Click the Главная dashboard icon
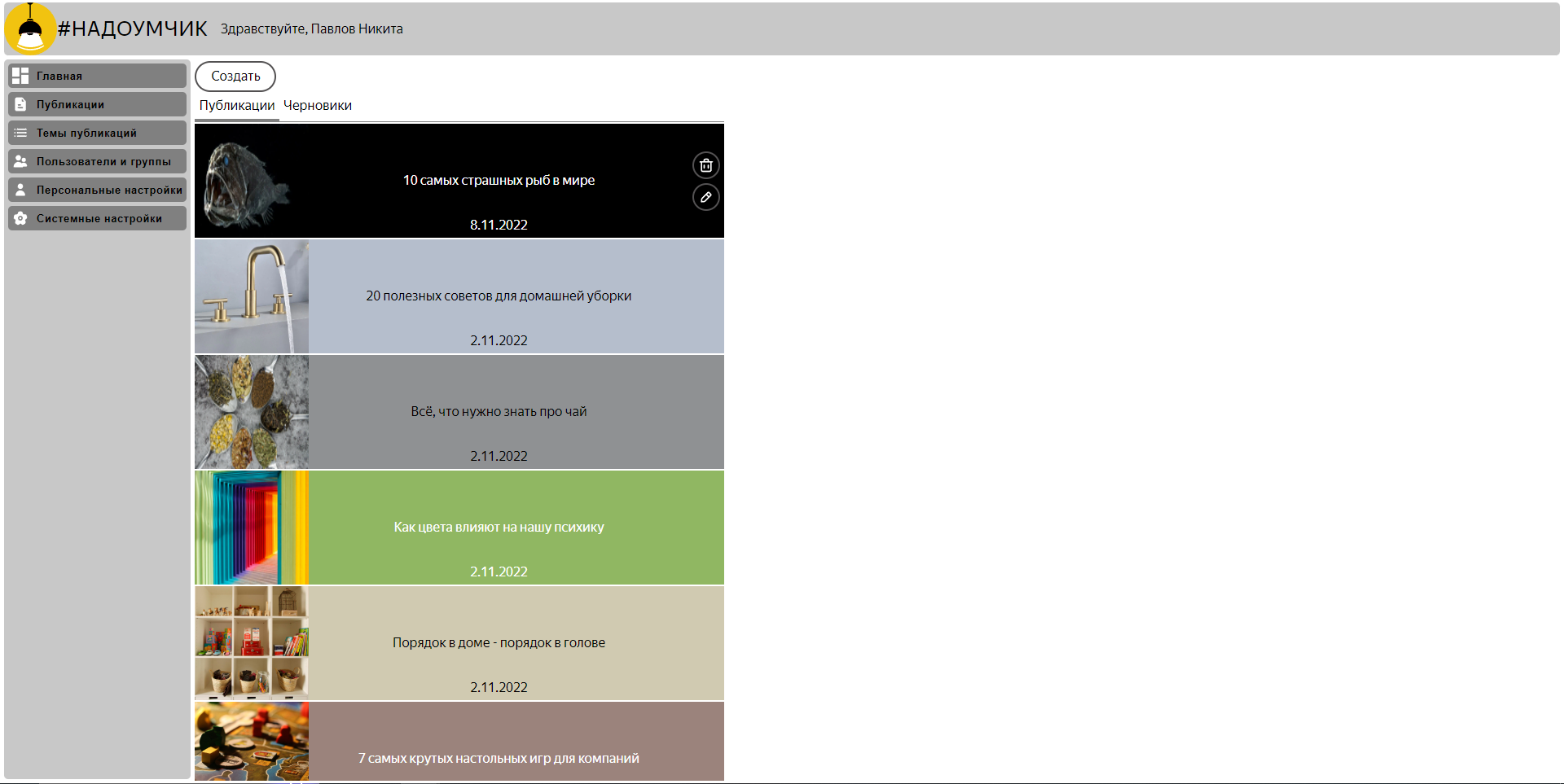Screen dimensions: 1564x784 pos(20,76)
